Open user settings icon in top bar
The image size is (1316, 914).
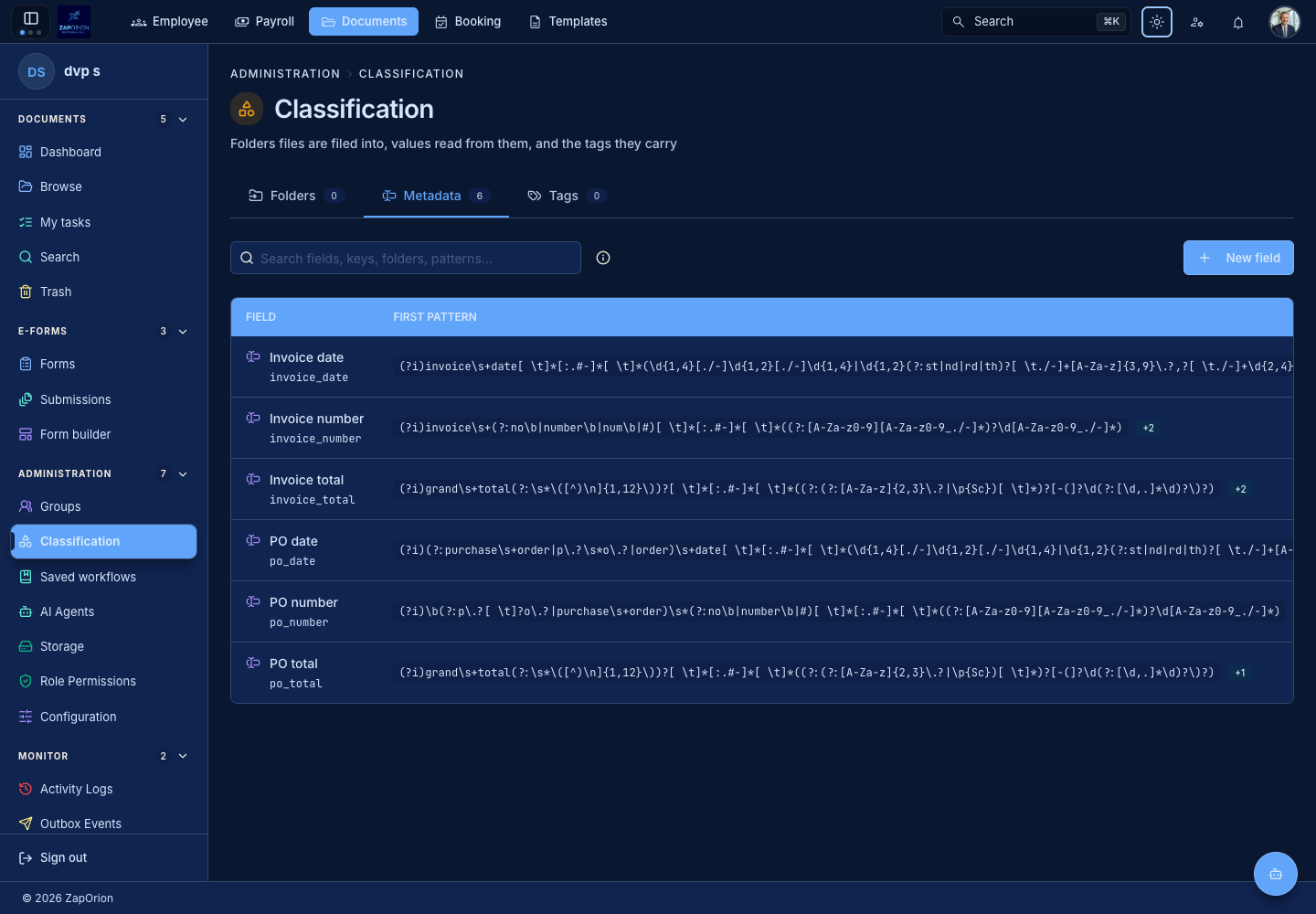coord(1197,22)
